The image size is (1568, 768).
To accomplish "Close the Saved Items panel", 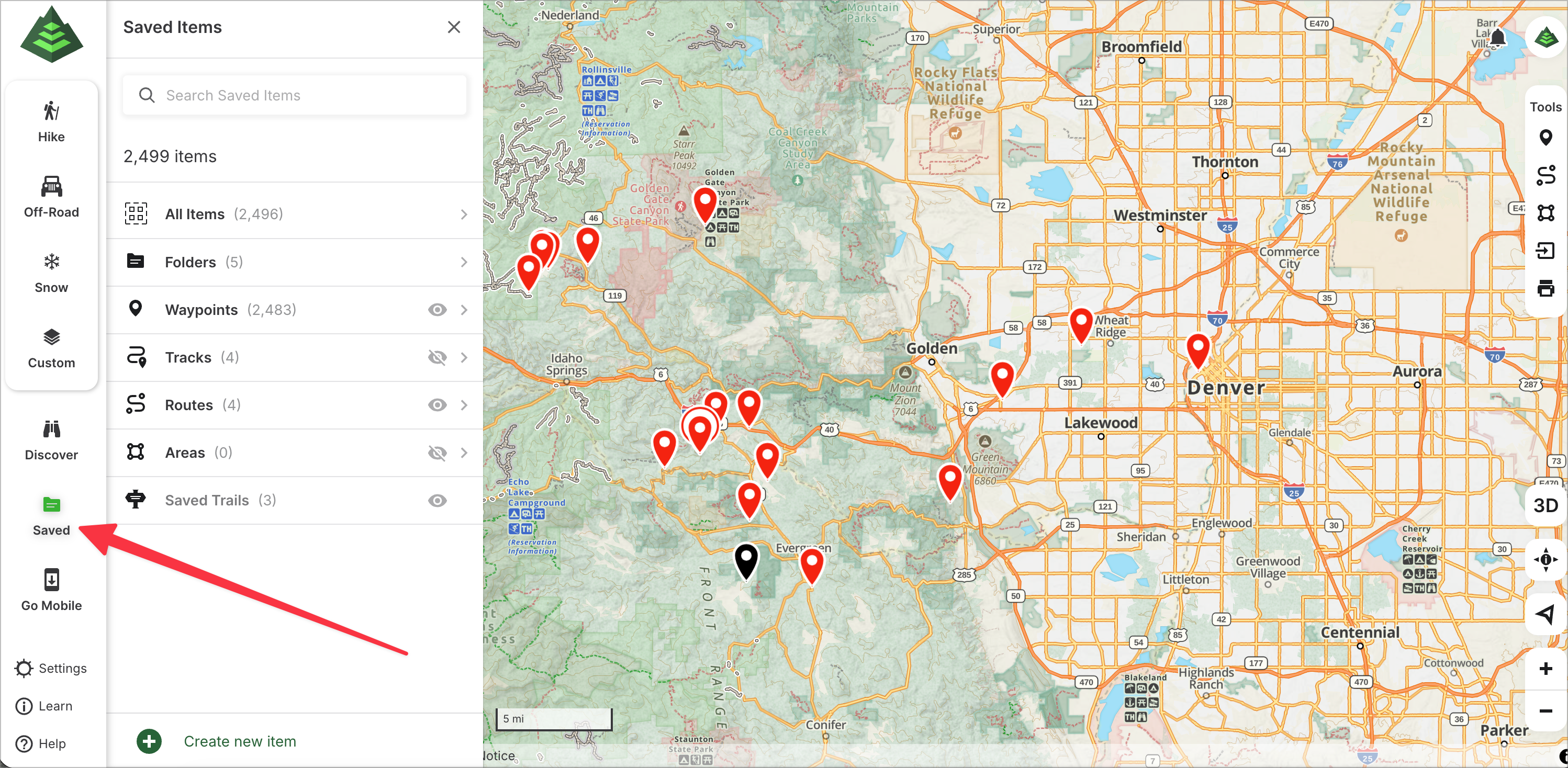I will tap(453, 27).
